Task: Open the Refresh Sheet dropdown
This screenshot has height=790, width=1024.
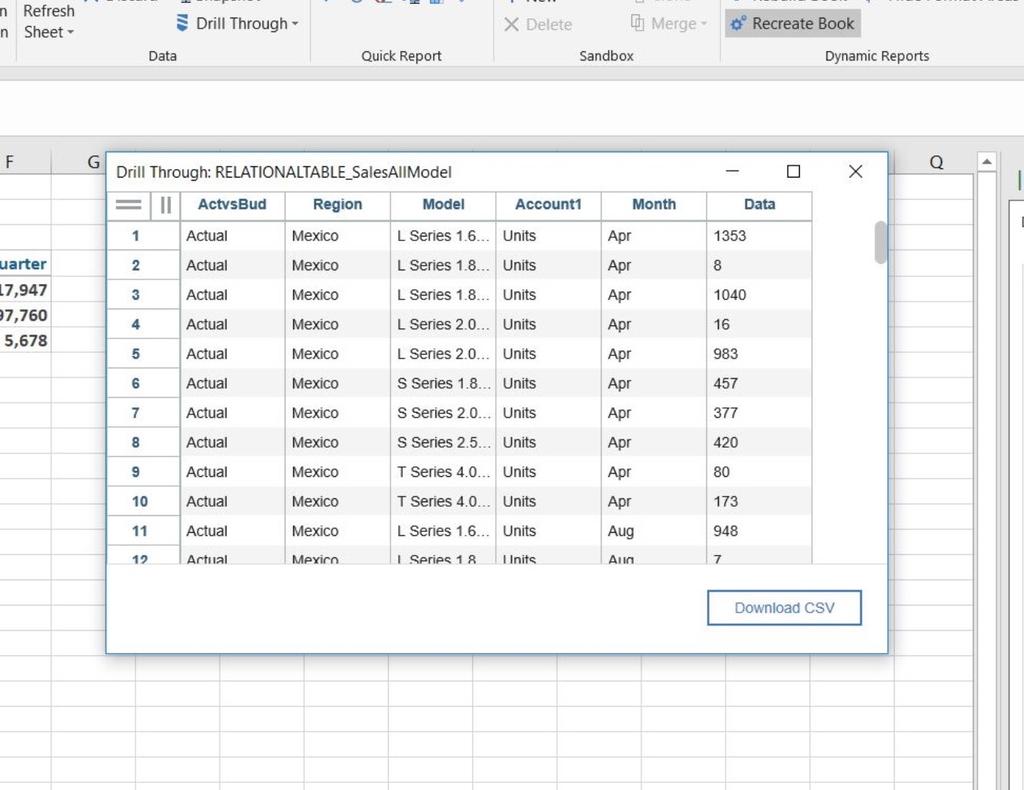Action: (x=48, y=22)
